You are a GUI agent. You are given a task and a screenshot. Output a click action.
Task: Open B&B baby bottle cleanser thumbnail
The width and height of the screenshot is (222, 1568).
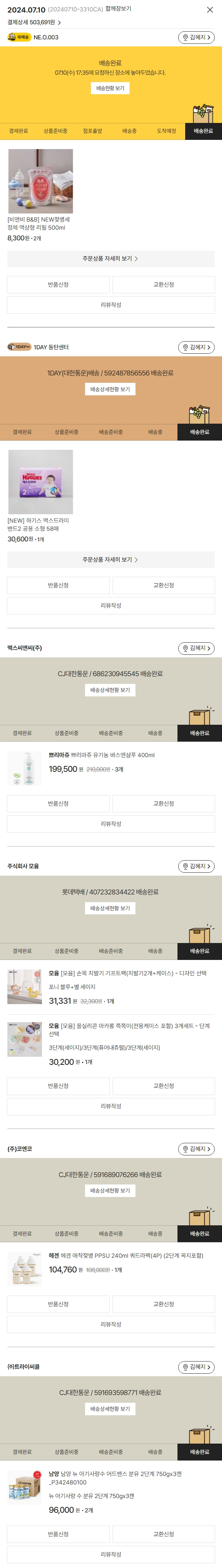click(40, 181)
